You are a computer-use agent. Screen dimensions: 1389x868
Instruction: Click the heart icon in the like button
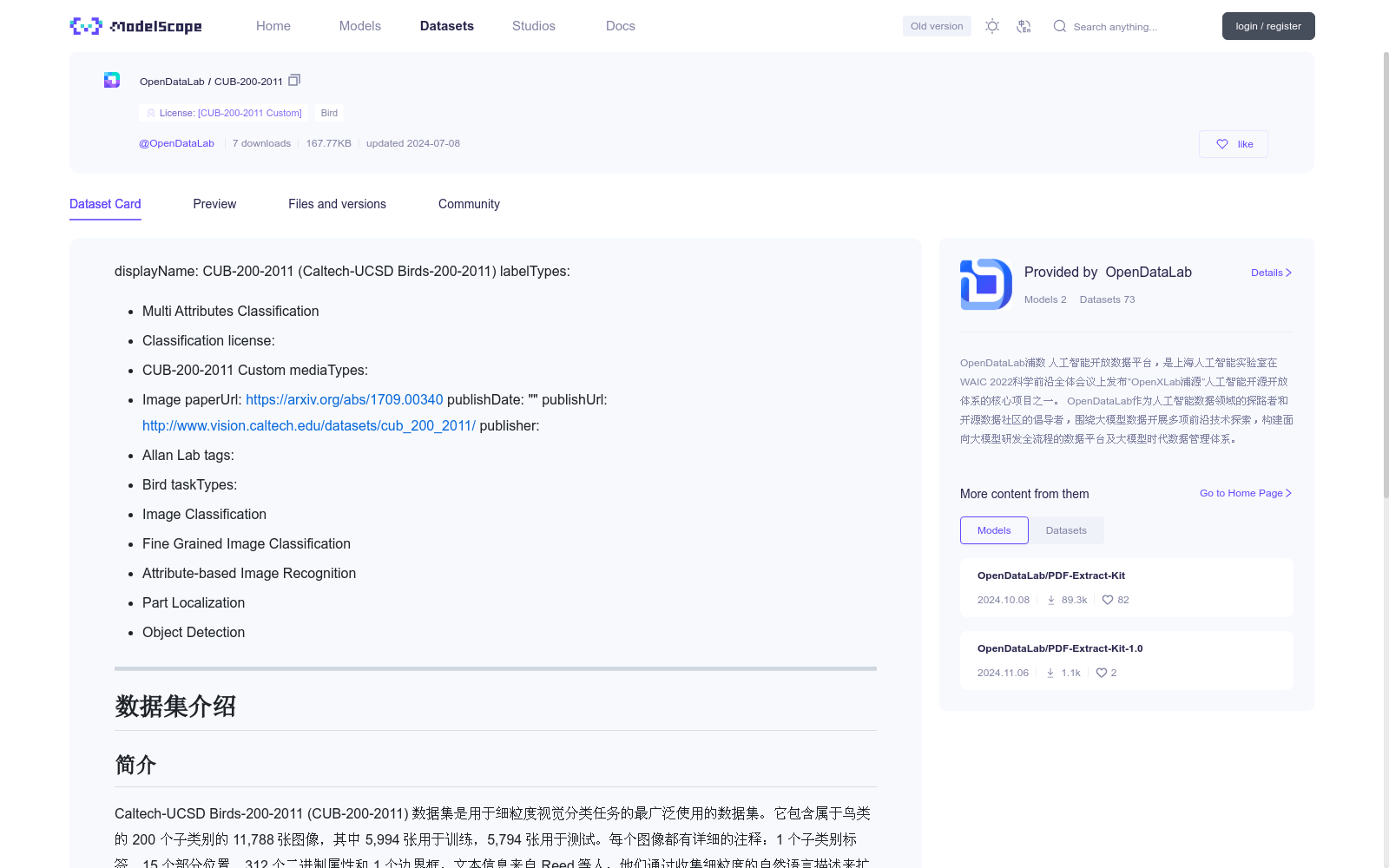pyautogui.click(x=1222, y=144)
